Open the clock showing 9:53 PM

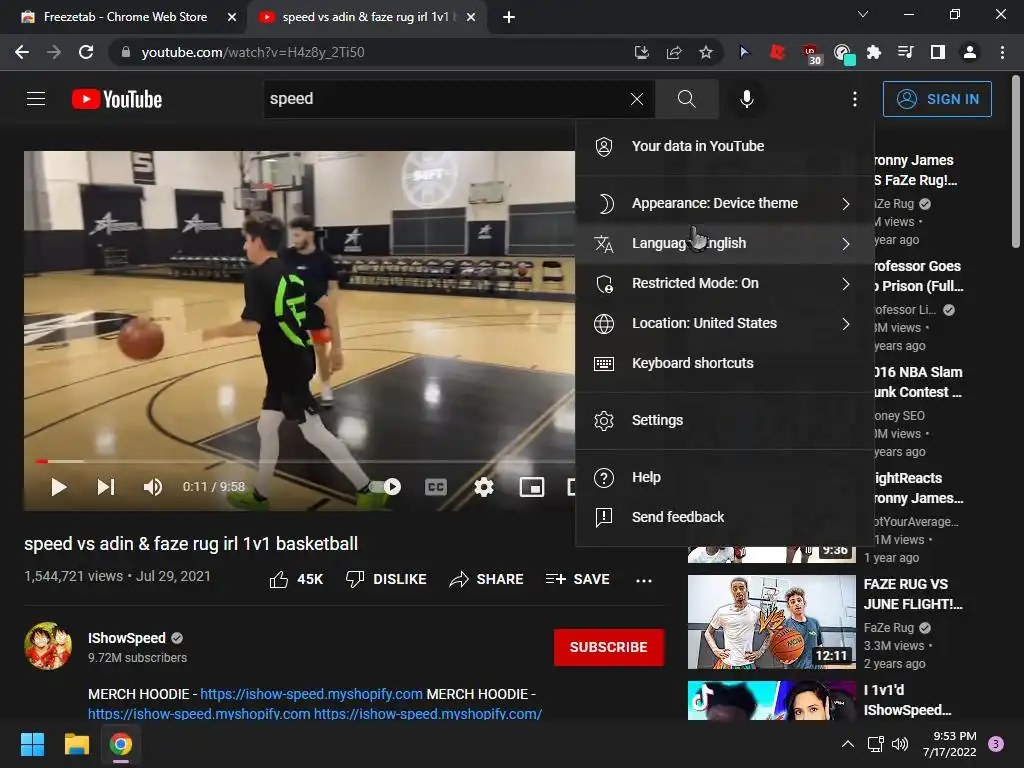coord(950,744)
